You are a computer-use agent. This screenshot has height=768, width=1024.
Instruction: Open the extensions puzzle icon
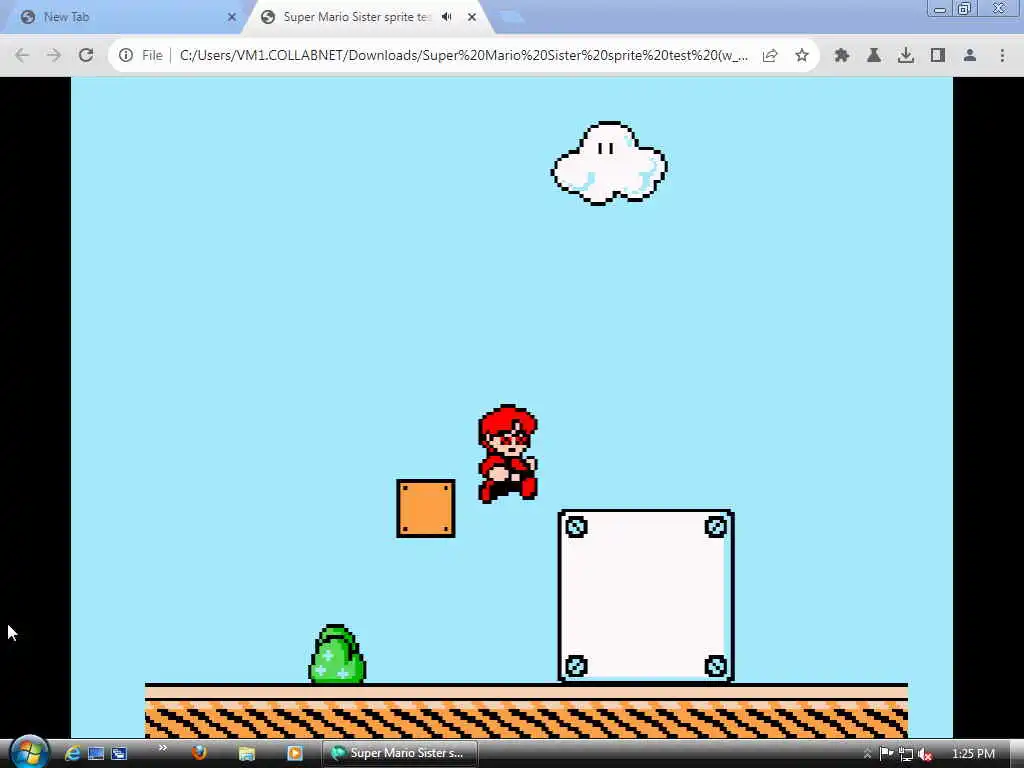point(841,56)
